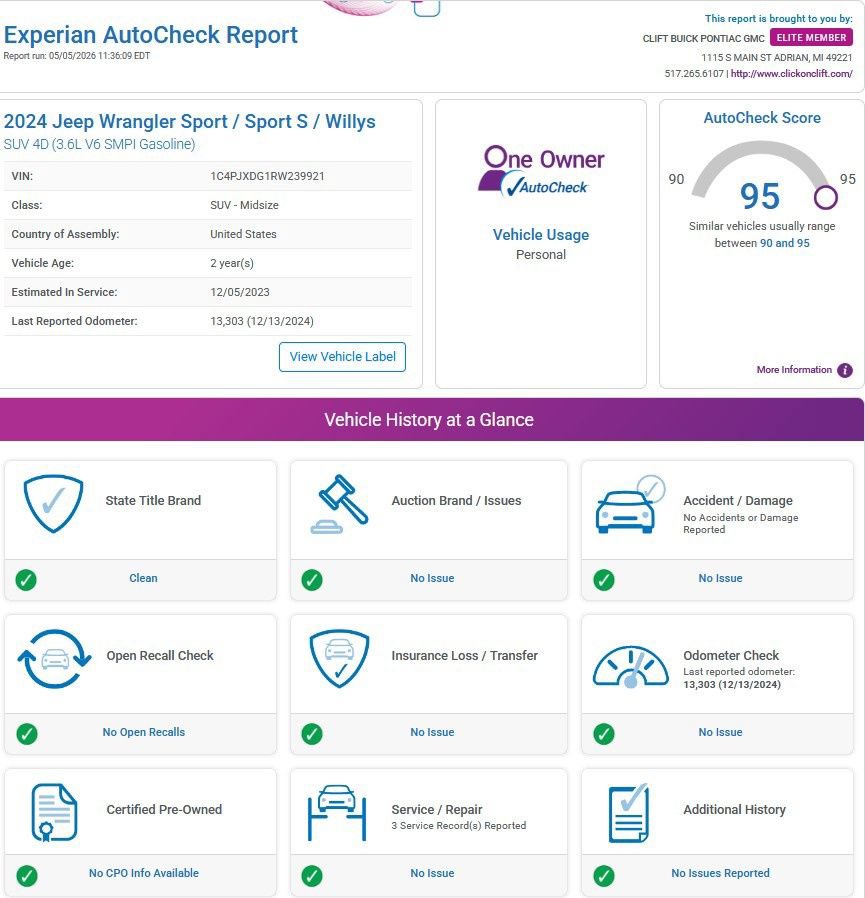Click green check in Odometer Check card
This screenshot has height=898, width=865.
[604, 734]
